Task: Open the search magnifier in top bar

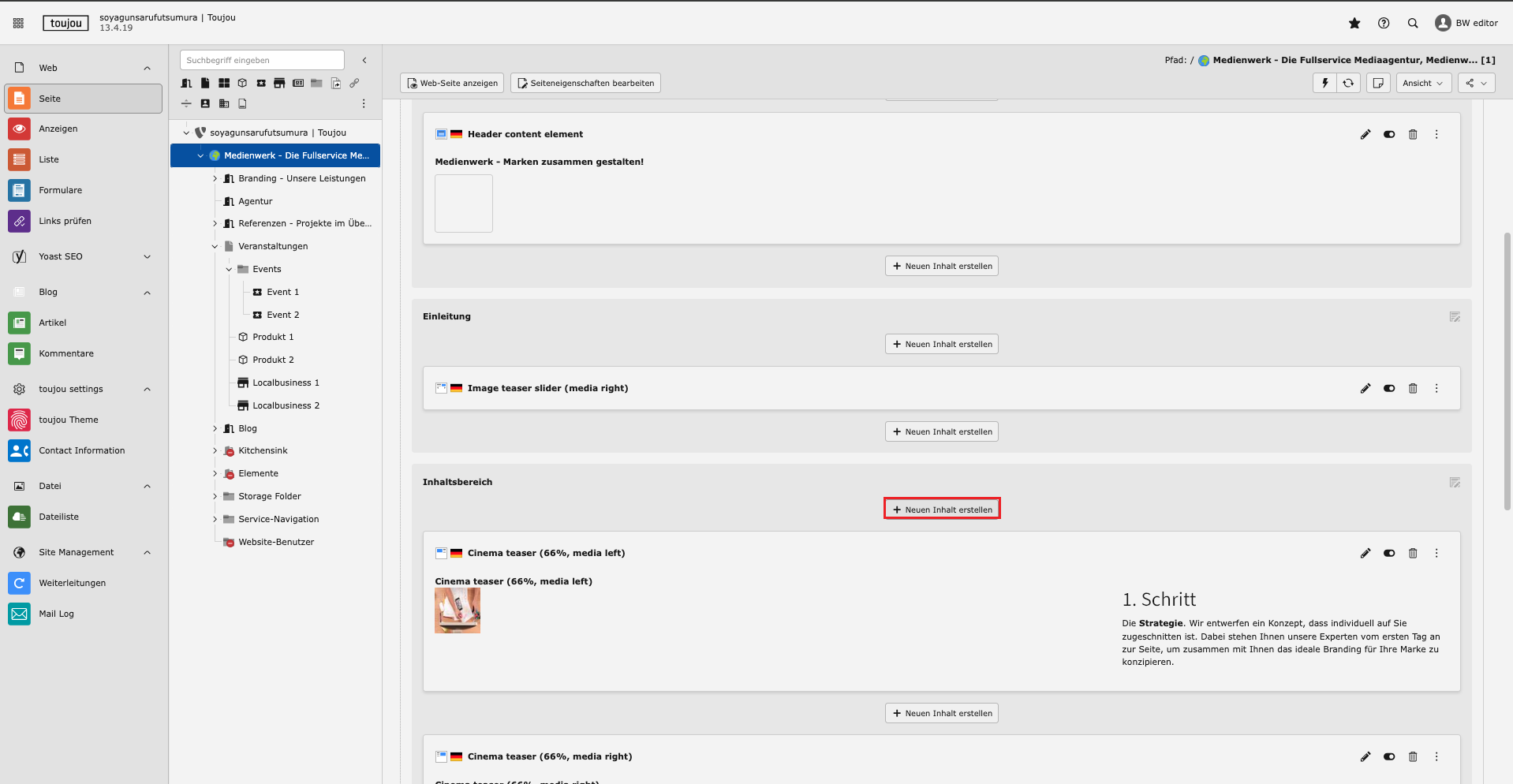Action: pyautogui.click(x=1413, y=24)
